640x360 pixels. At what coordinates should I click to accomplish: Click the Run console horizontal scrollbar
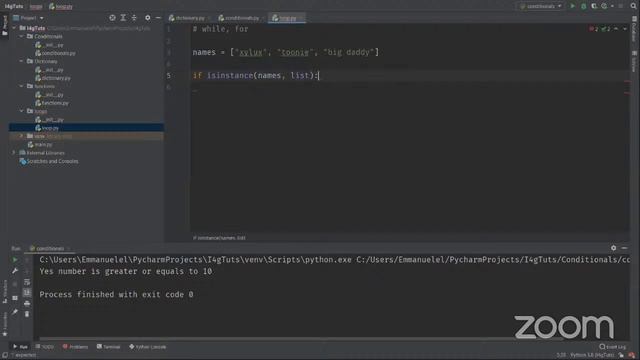301,338
